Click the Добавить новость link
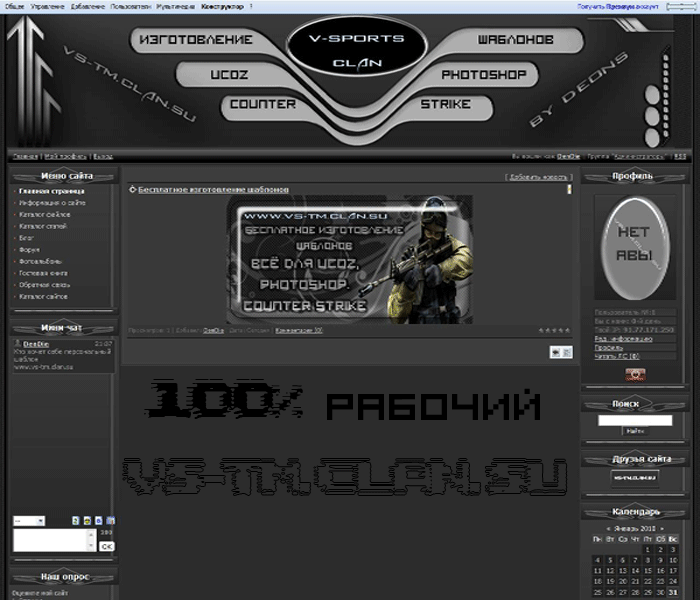The height and width of the screenshot is (600, 700). coord(538,177)
